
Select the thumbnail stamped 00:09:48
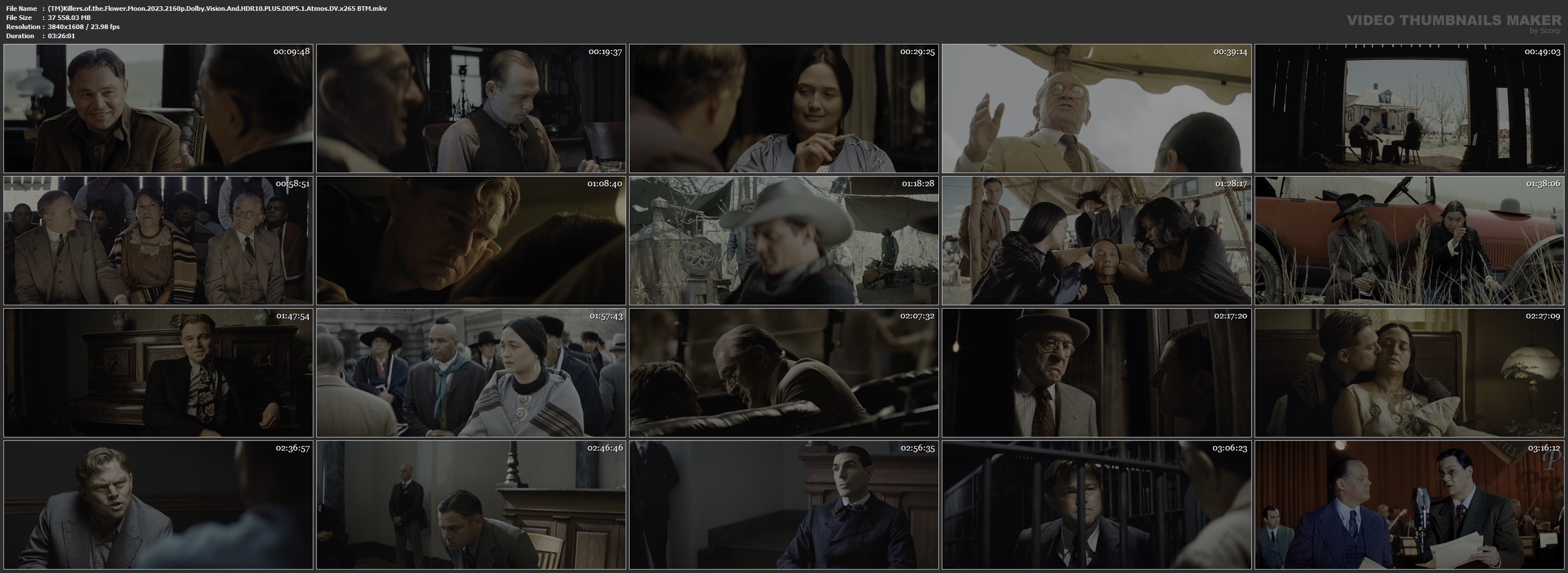(x=158, y=108)
